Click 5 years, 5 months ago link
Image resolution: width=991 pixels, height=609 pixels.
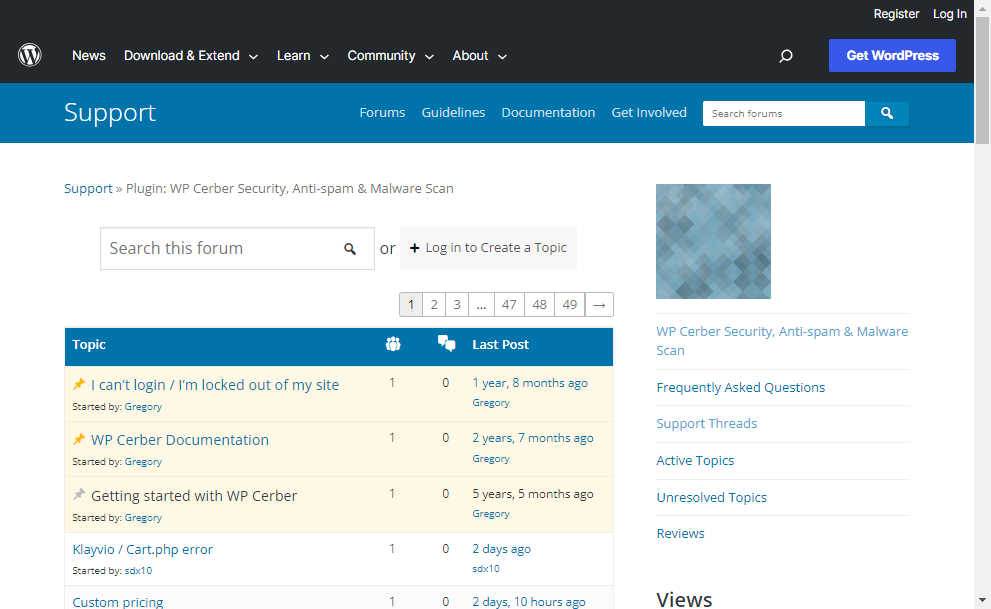point(533,494)
